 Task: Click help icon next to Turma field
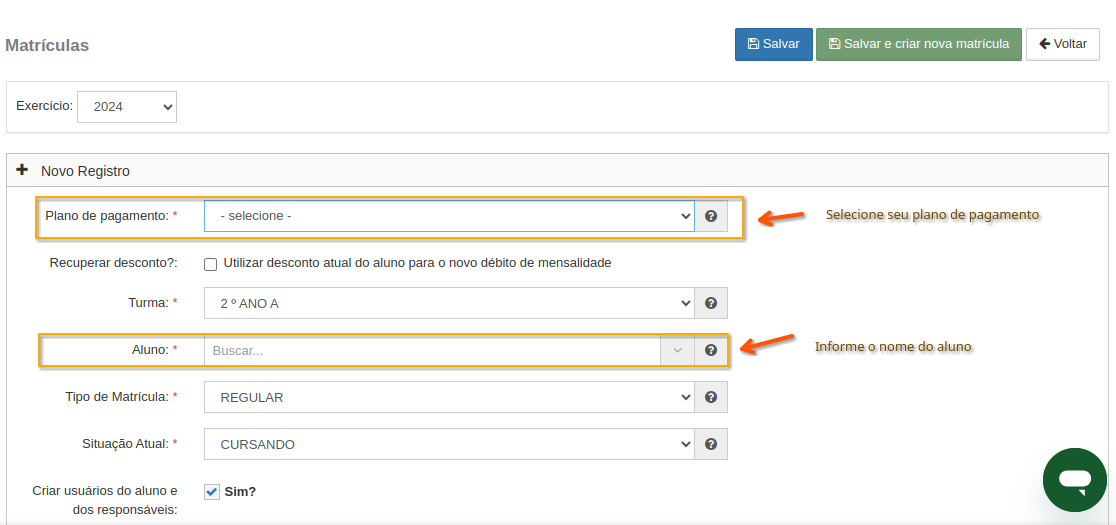coord(711,303)
